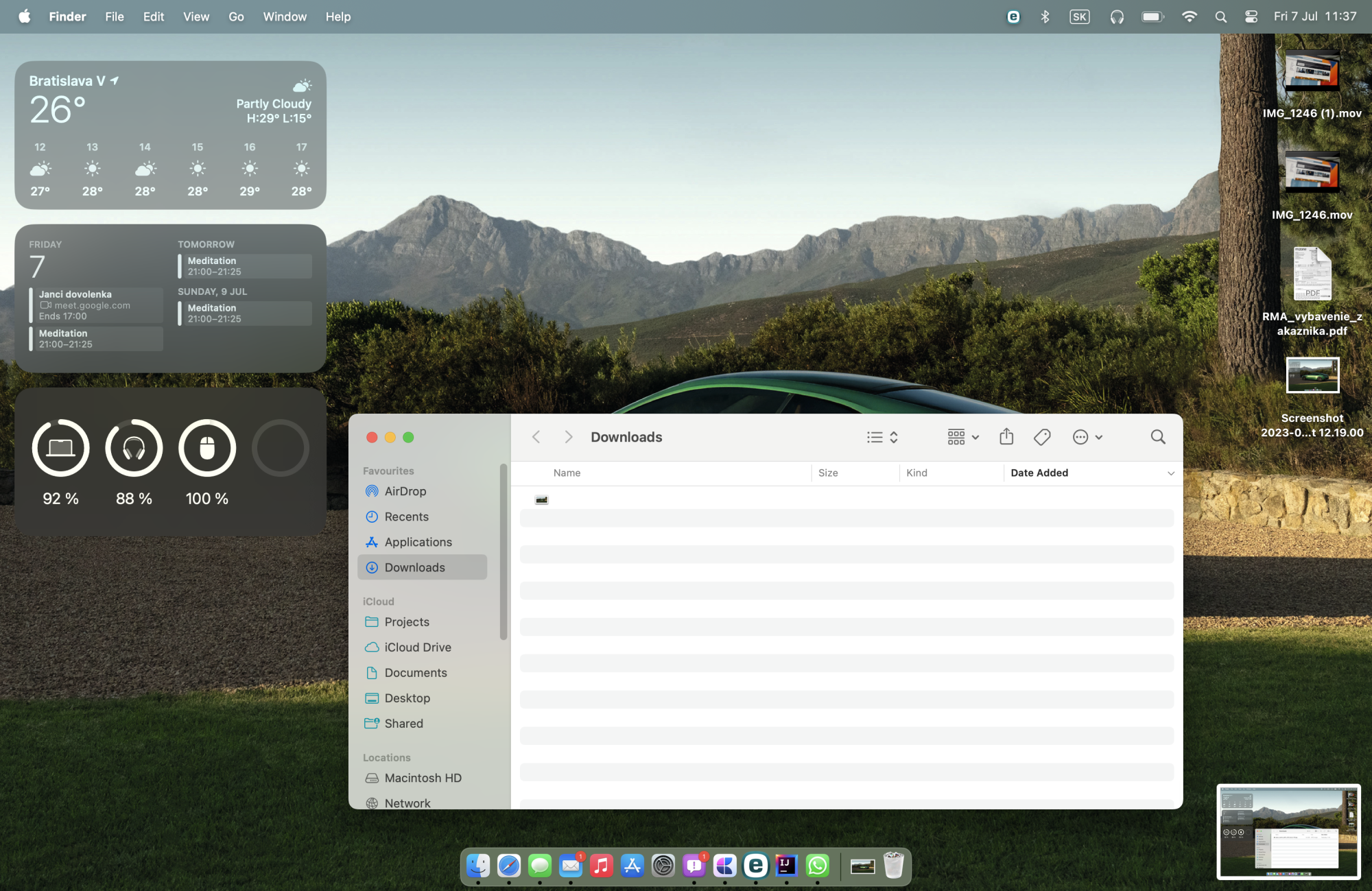
Task: Click the Share icon in Finder toolbar
Action: [1006, 437]
